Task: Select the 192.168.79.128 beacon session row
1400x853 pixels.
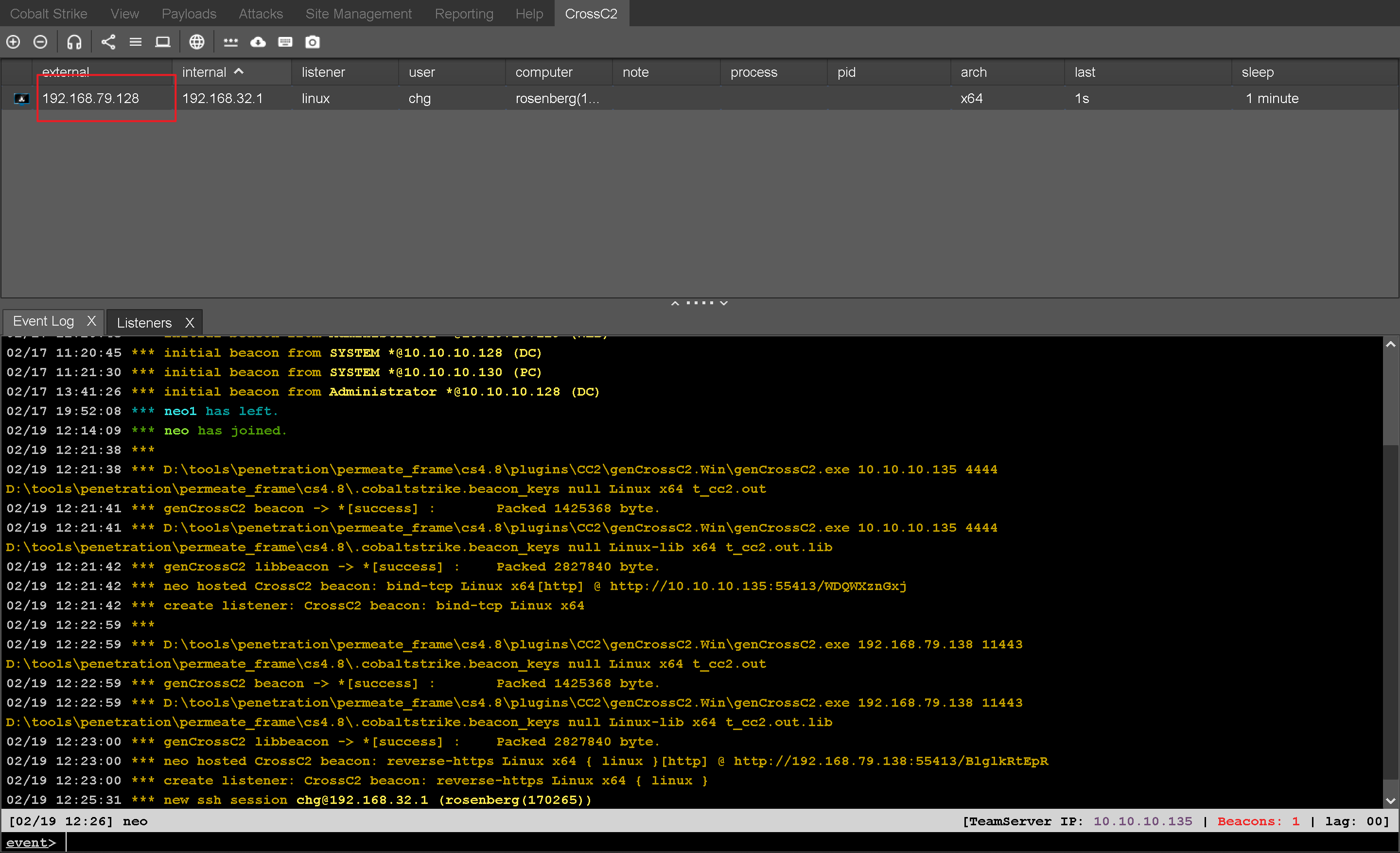Action: pyautogui.click(x=91, y=98)
